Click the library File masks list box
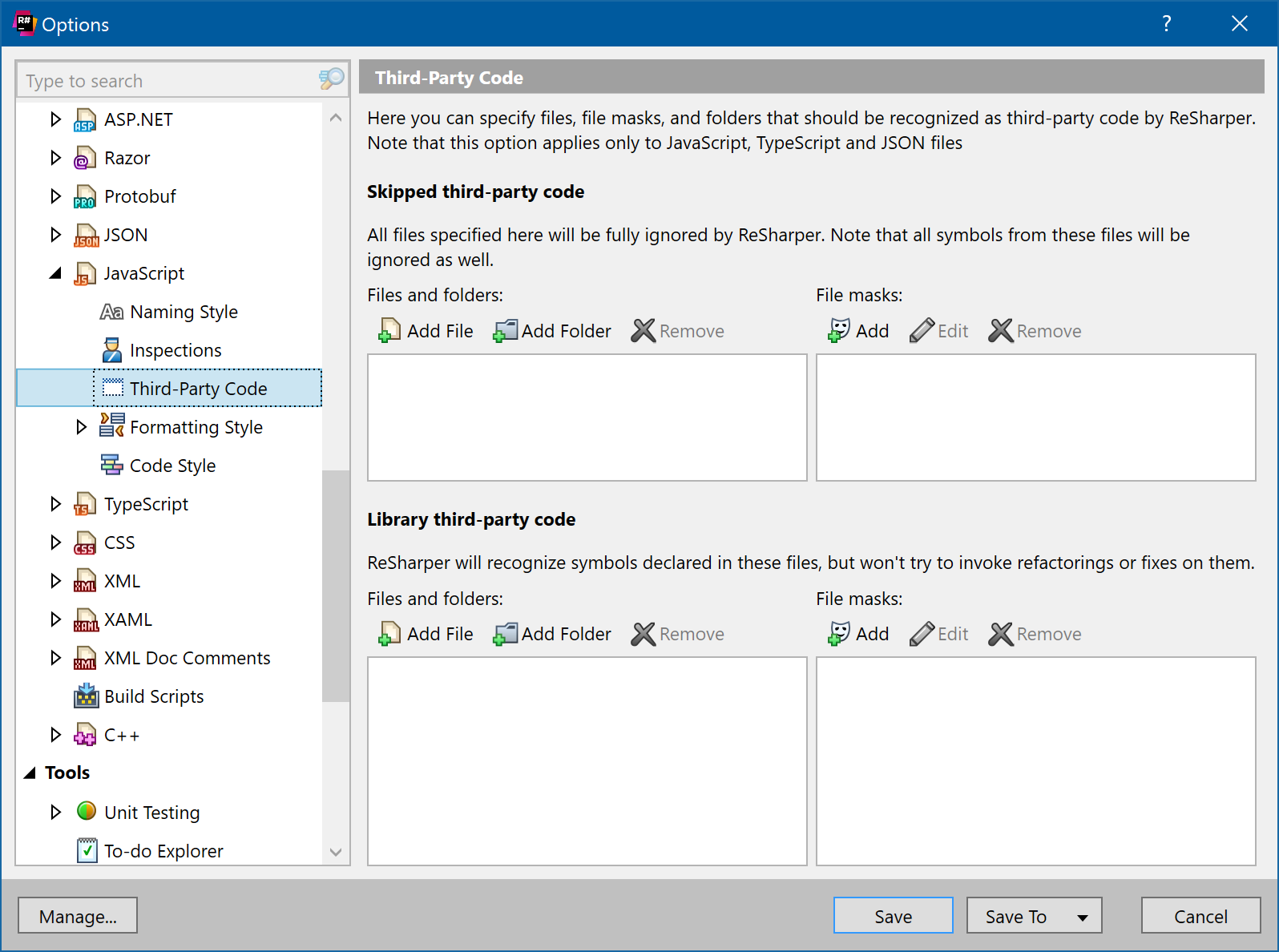The width and height of the screenshot is (1279, 952). pos(1035,761)
